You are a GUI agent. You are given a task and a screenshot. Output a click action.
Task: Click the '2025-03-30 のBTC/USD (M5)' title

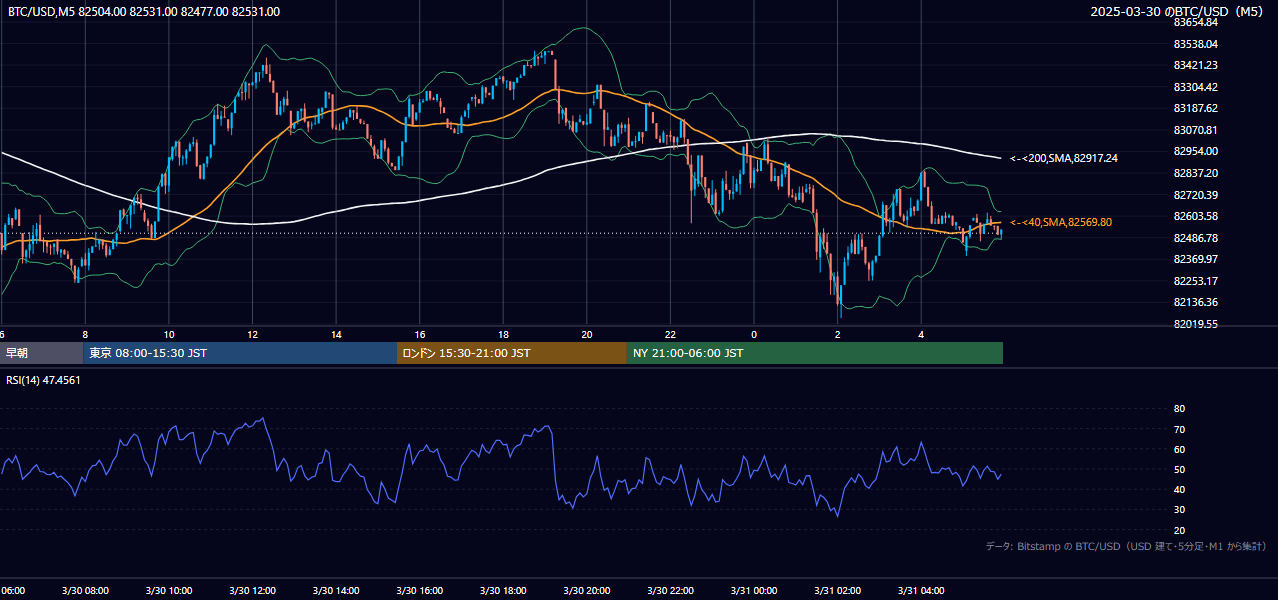coord(1180,12)
